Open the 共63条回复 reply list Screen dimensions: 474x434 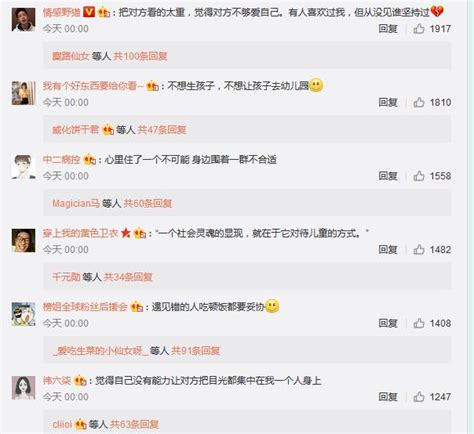click(x=134, y=424)
